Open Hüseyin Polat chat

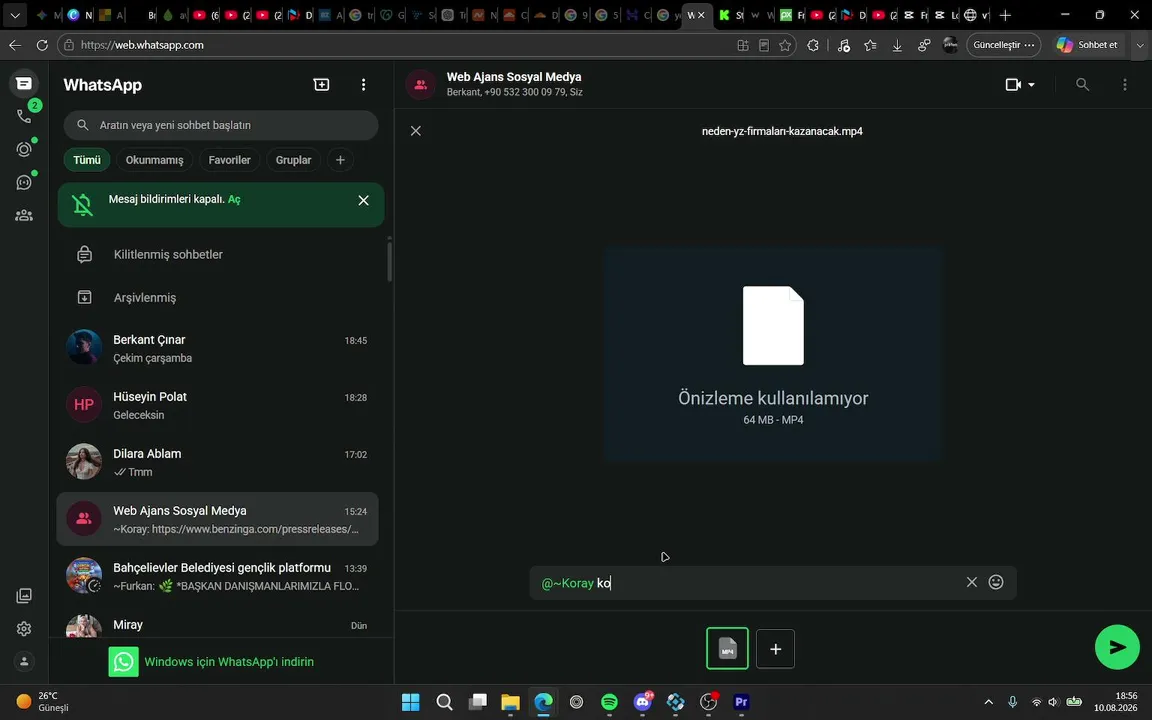[x=217, y=405]
